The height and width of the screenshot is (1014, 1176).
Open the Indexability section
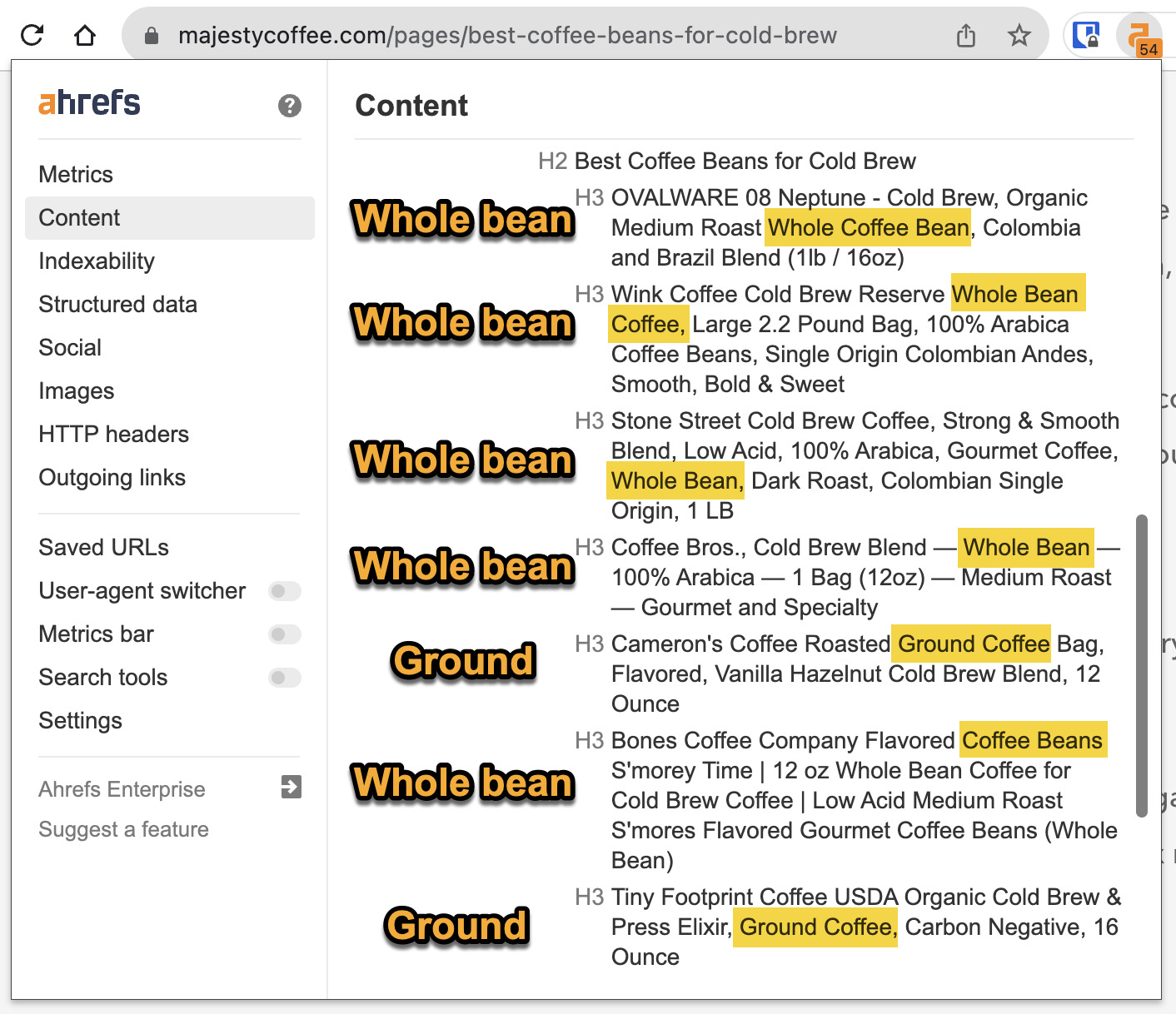96,261
